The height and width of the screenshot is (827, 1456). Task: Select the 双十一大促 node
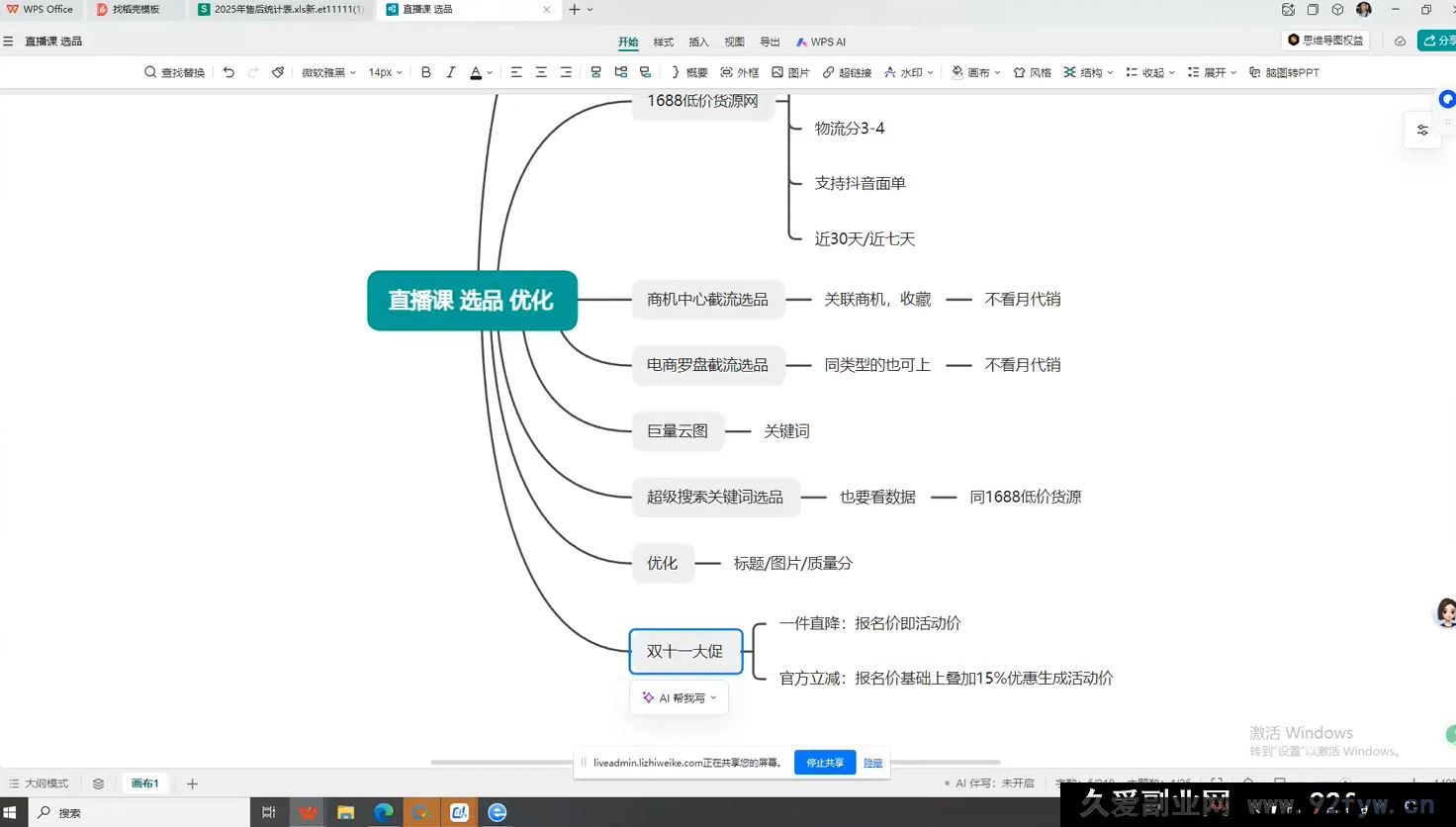click(685, 651)
